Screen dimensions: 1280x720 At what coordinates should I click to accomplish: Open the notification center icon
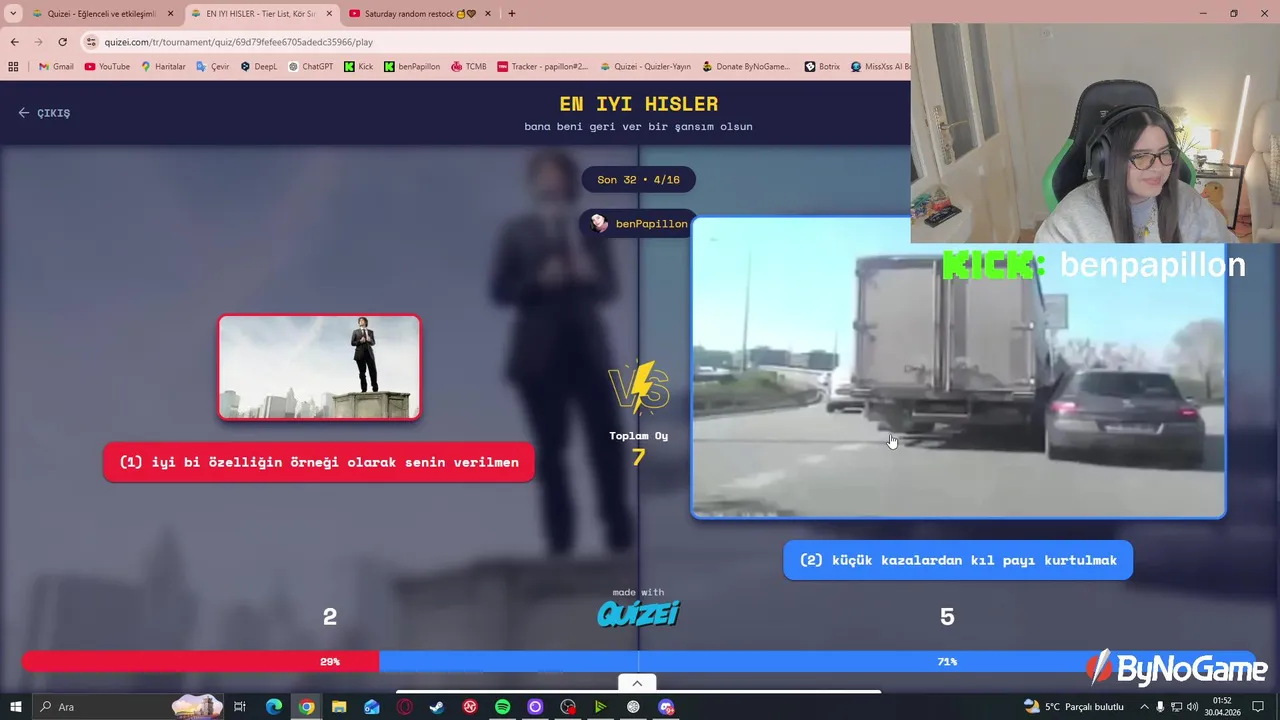(x=1258, y=707)
